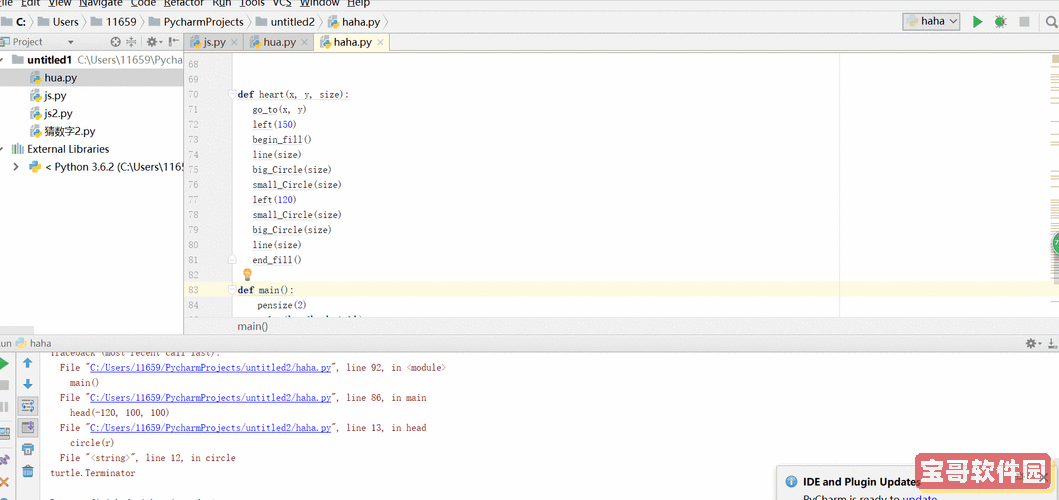
Task: Click haha.py in the navigation breadcrumb
Action: pos(353,22)
